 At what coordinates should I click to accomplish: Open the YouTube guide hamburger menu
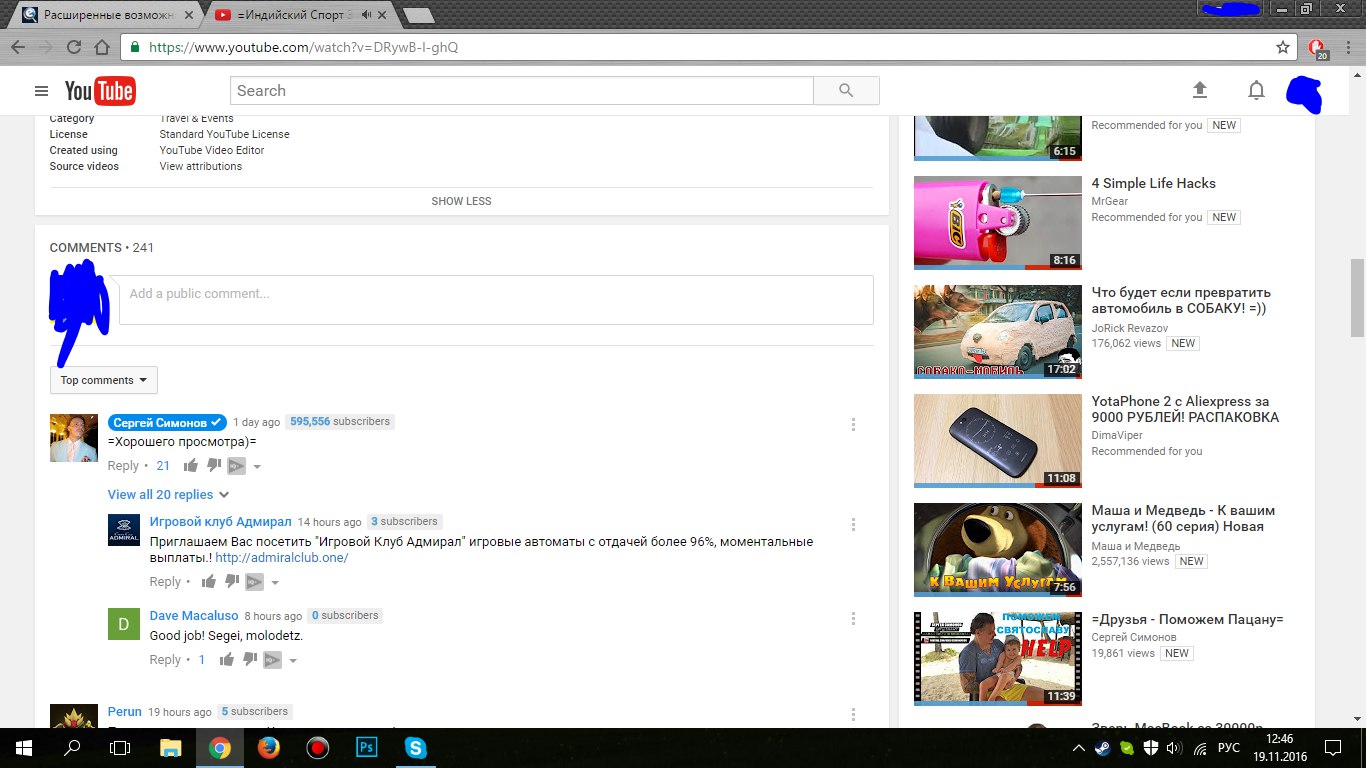(x=41, y=91)
